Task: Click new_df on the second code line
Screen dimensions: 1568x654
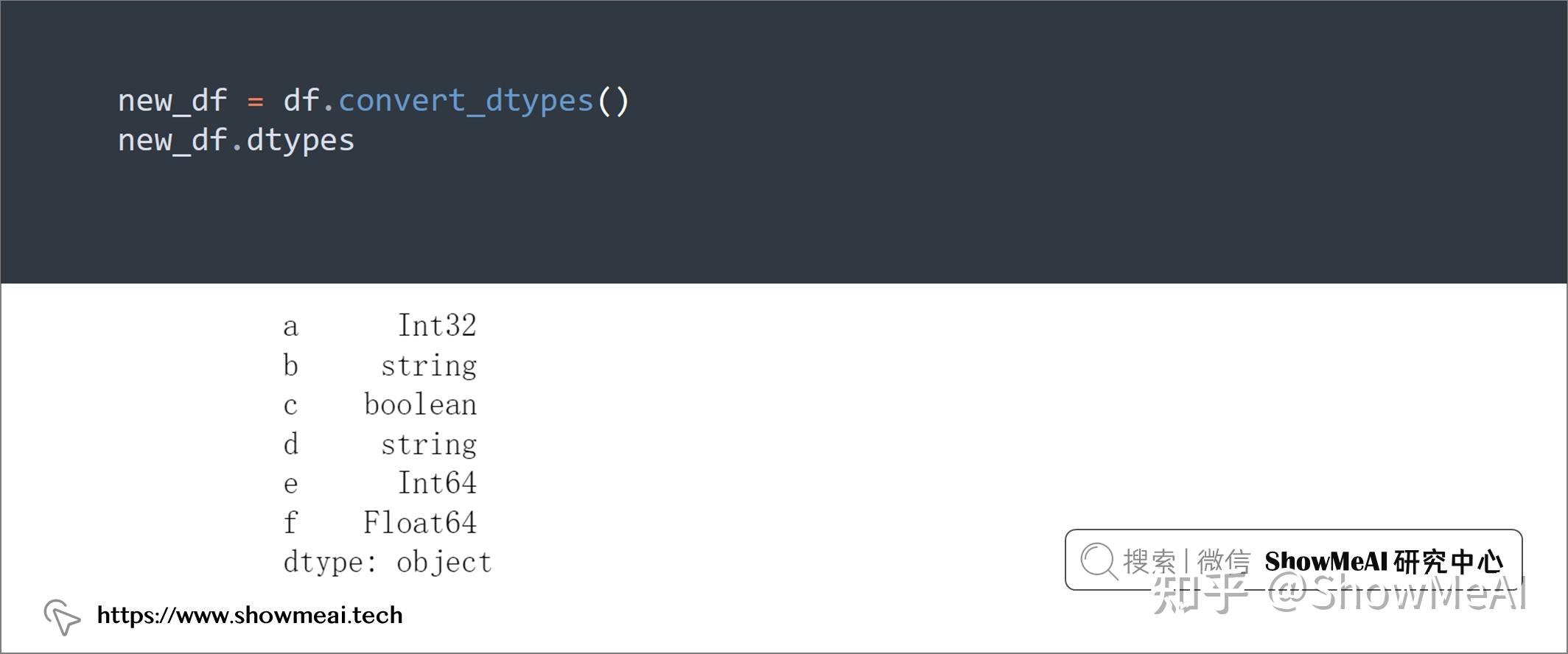Action: pyautogui.click(x=172, y=141)
